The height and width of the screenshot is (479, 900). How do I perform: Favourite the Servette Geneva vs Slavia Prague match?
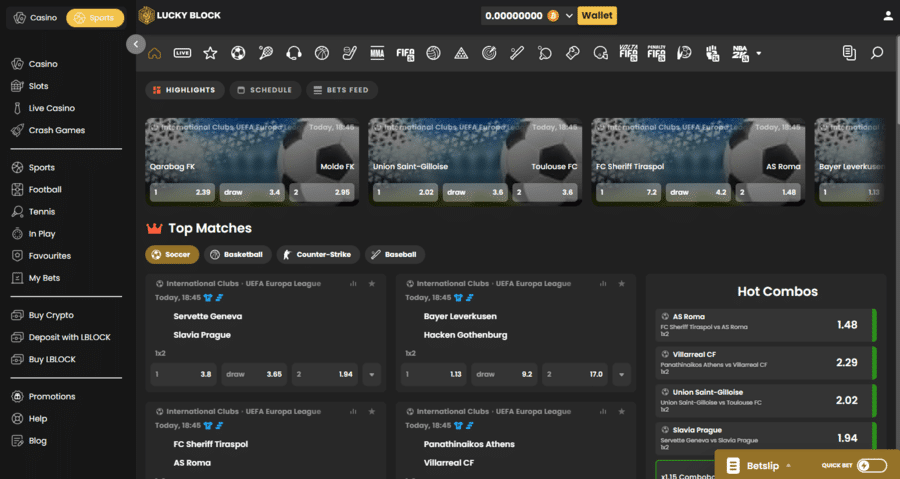point(372,283)
